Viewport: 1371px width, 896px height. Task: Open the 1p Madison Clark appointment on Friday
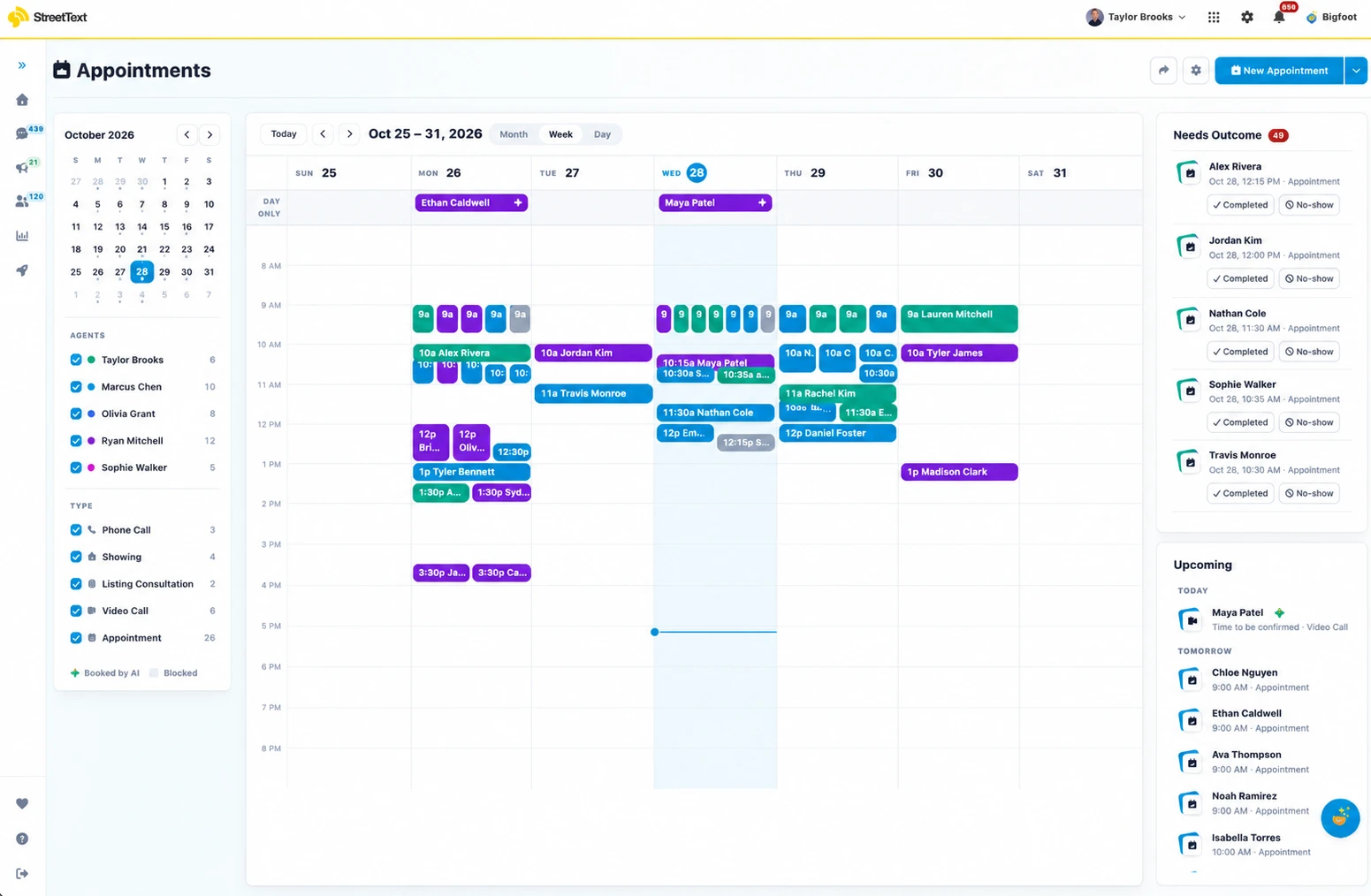(x=959, y=472)
